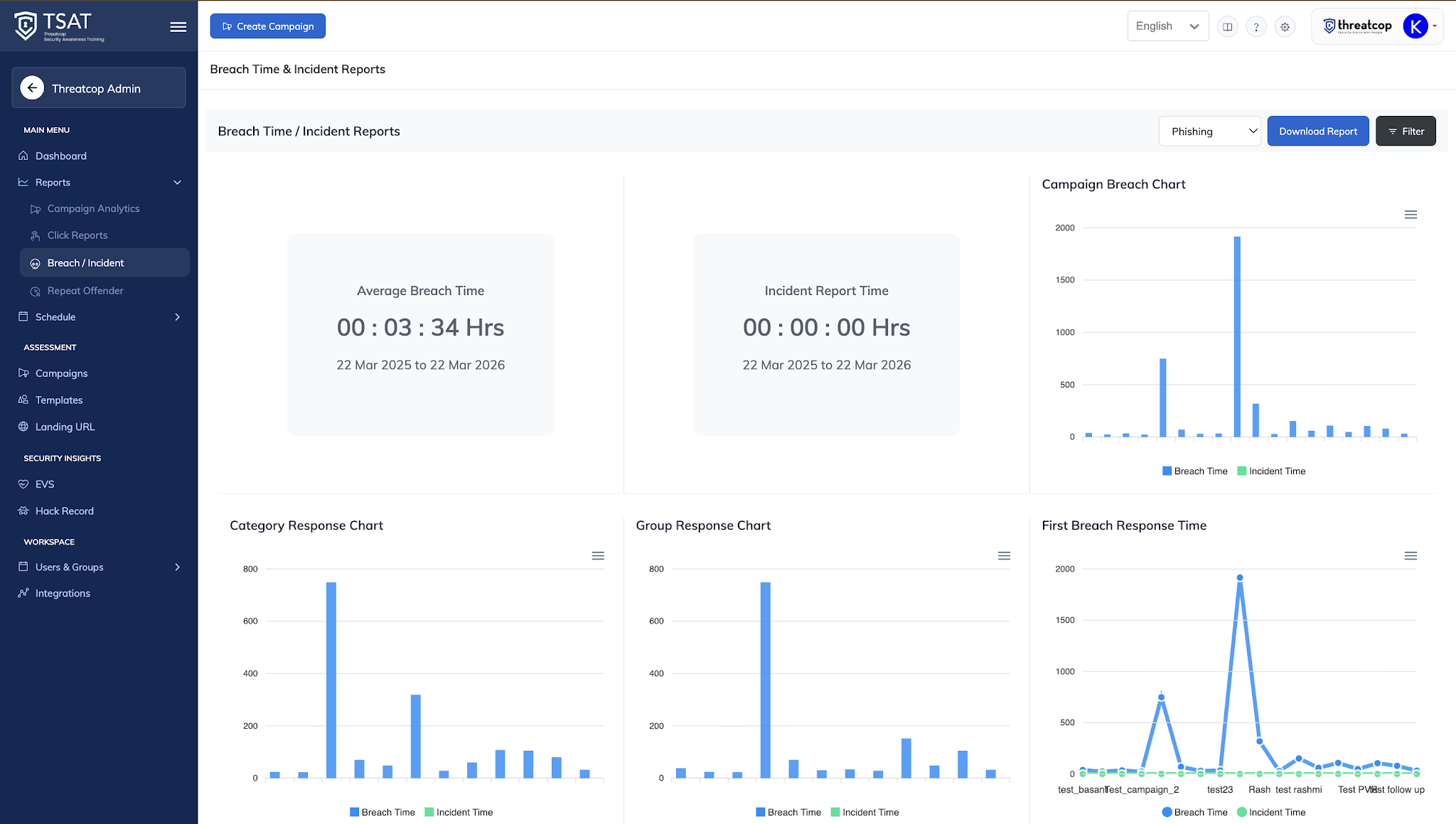
Task: Click the Create Campaign button
Action: tap(268, 26)
